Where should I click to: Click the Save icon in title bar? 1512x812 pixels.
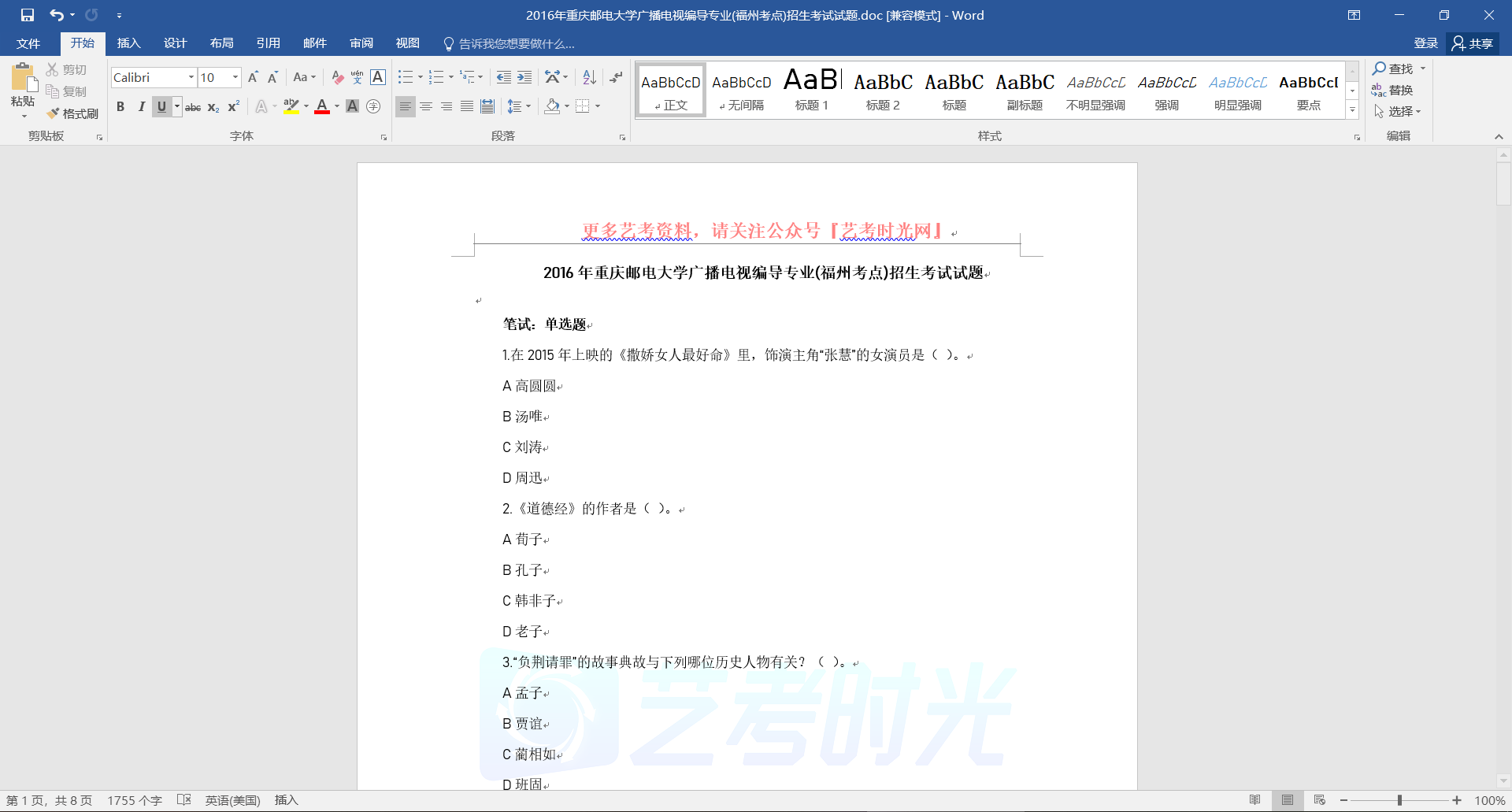pos(28,15)
